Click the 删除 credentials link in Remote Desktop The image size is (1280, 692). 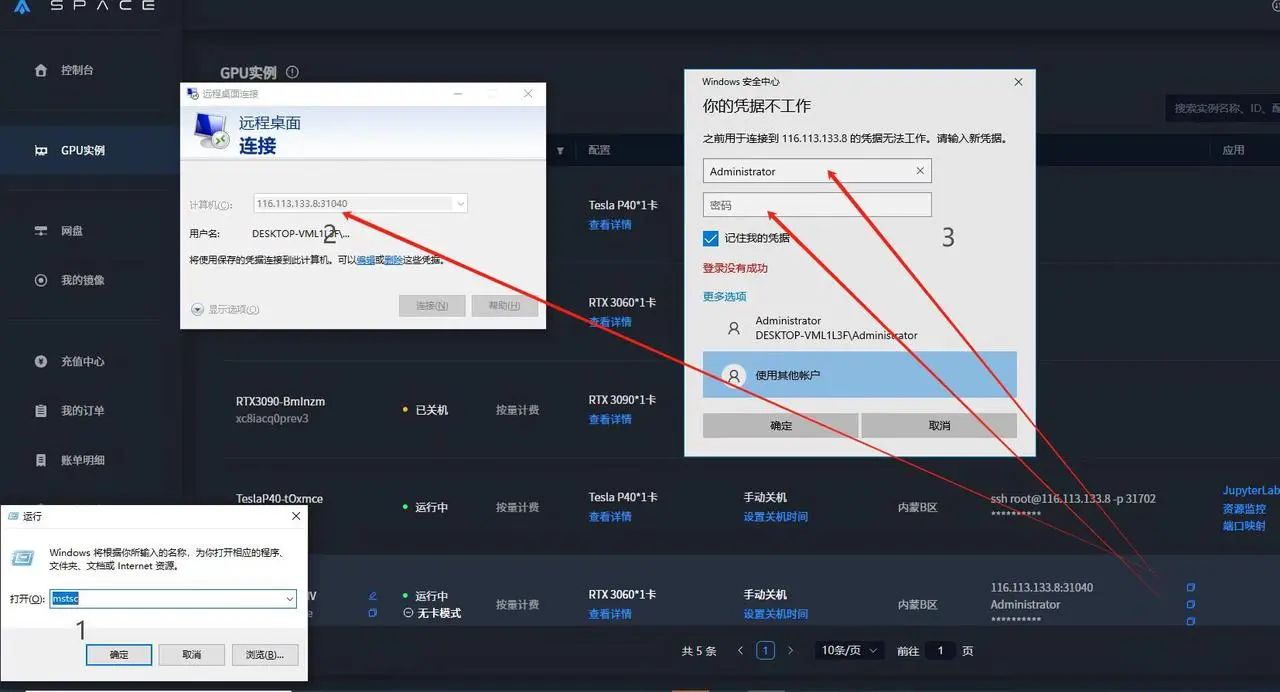[393, 260]
